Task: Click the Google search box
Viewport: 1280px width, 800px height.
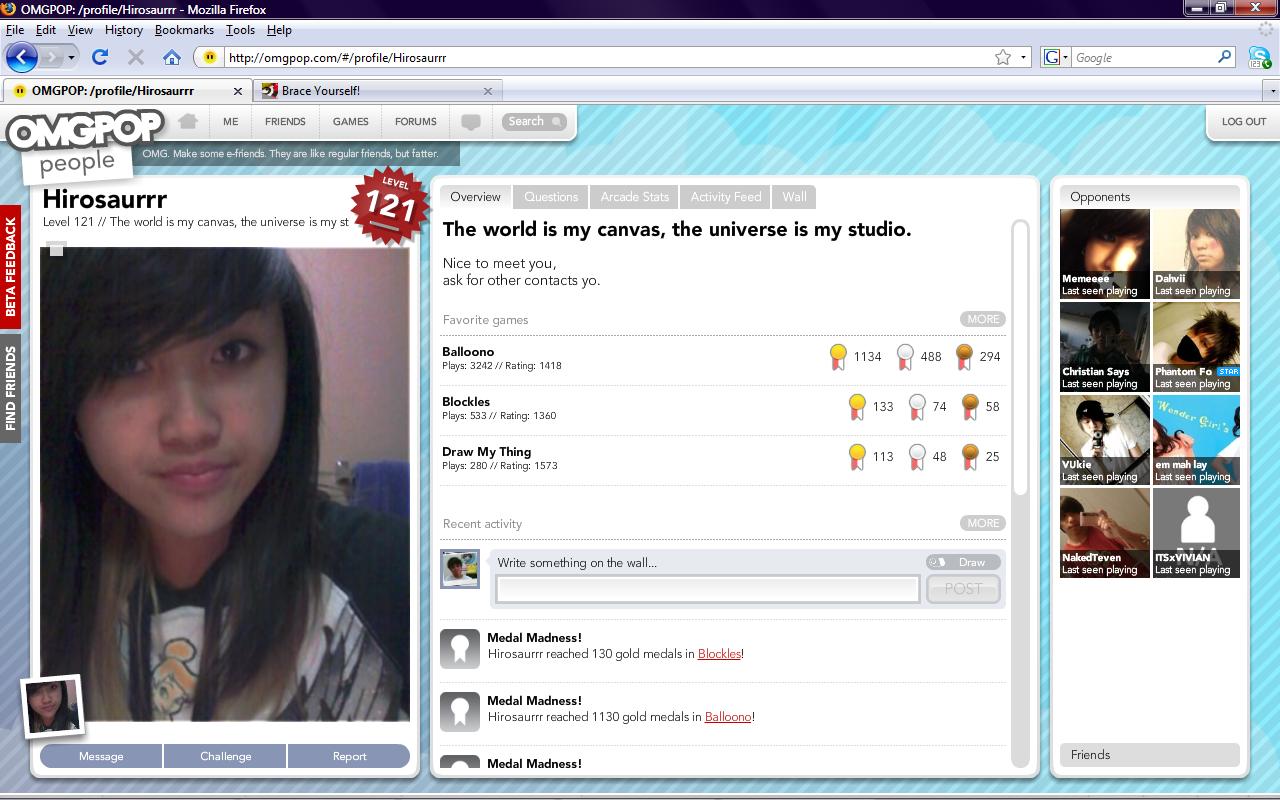Action: pyautogui.click(x=1143, y=58)
